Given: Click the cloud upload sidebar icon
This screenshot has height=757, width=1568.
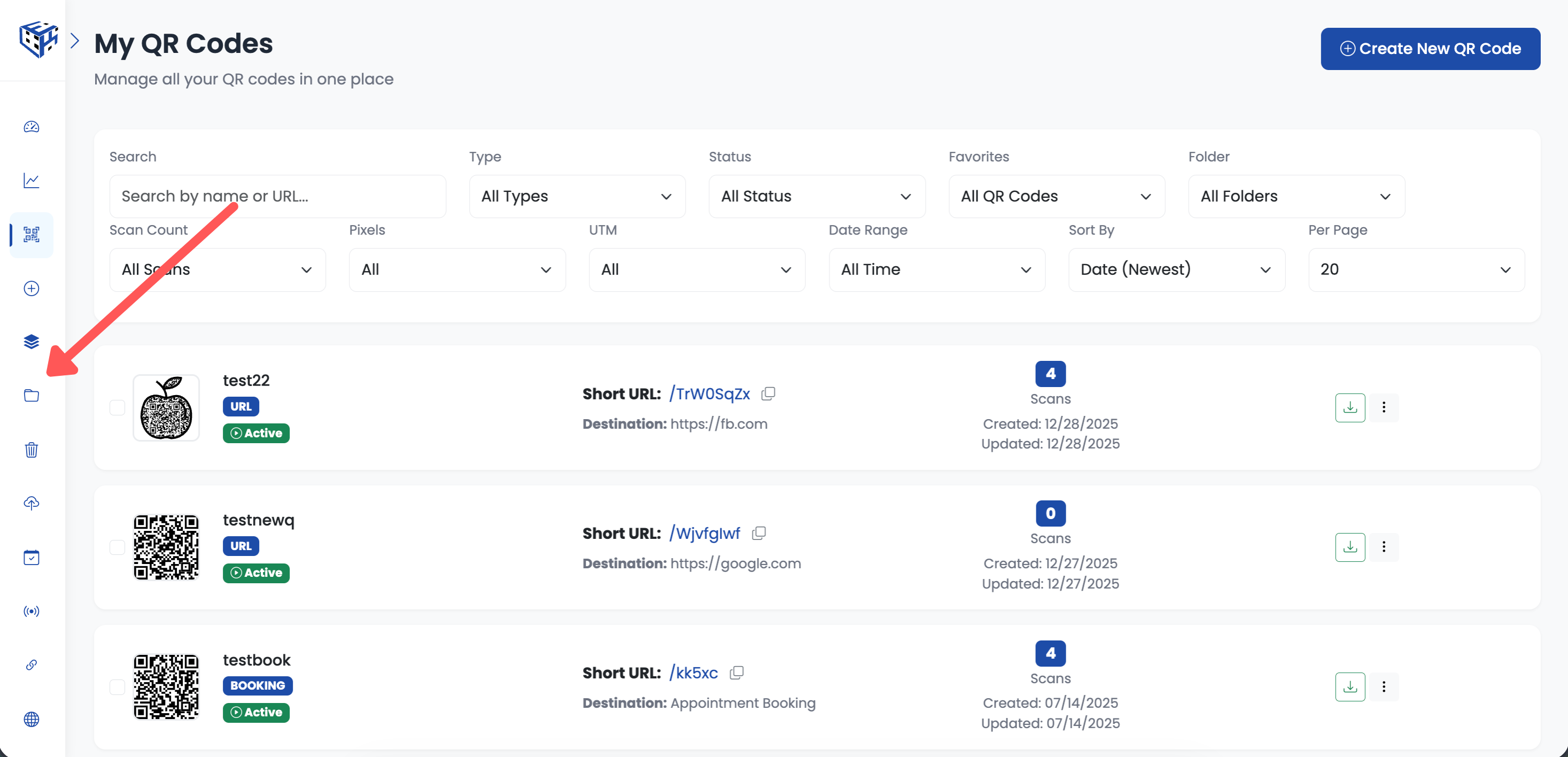Looking at the screenshot, I should click(x=32, y=503).
